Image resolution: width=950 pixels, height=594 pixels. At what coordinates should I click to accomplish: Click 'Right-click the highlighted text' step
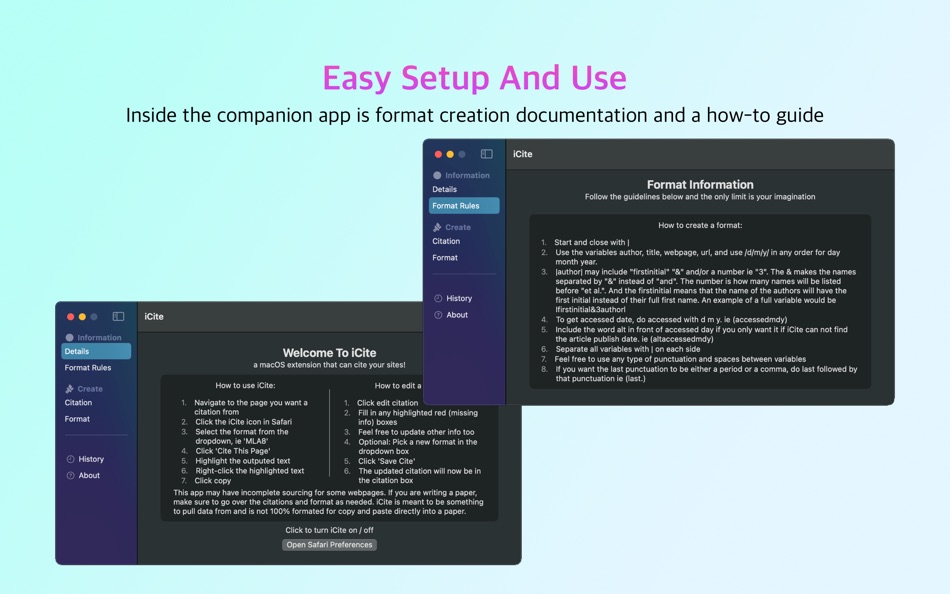pyautogui.click(x=249, y=471)
